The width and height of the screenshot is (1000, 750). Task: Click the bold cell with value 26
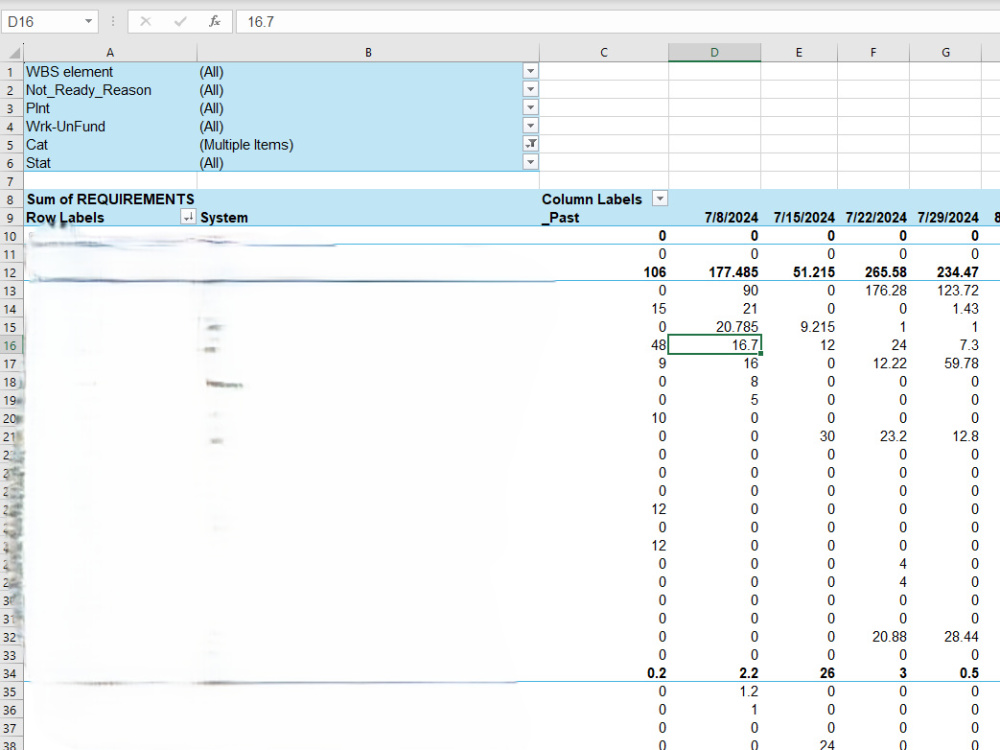[799, 673]
